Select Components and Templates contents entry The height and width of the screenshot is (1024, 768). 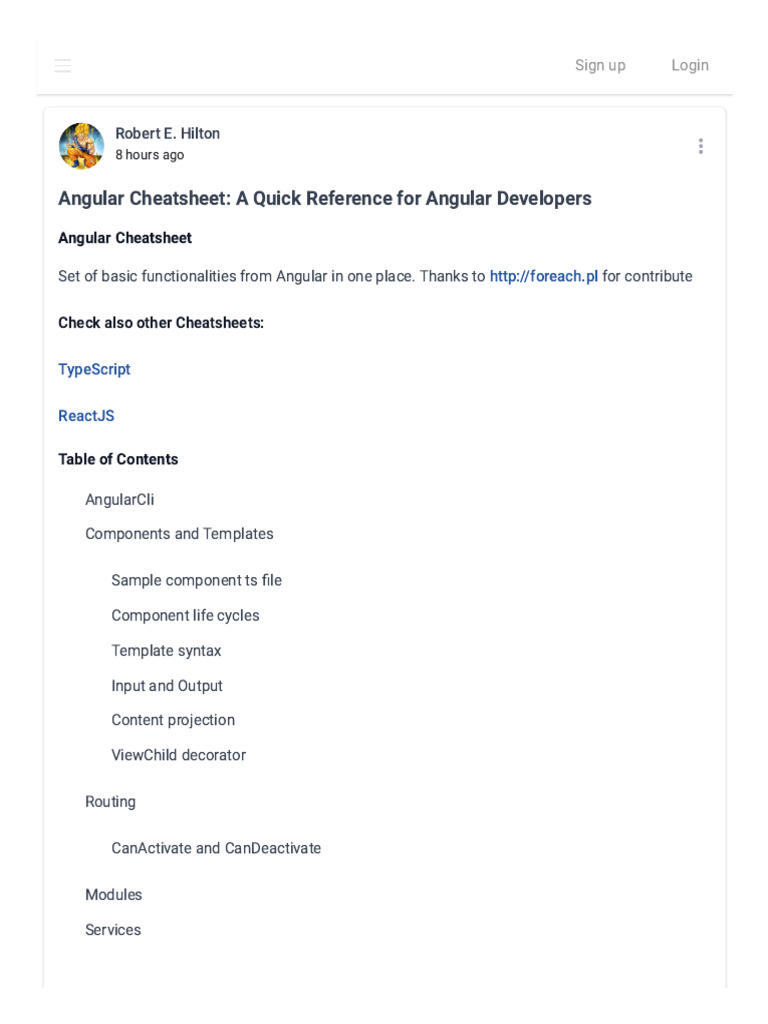click(179, 534)
